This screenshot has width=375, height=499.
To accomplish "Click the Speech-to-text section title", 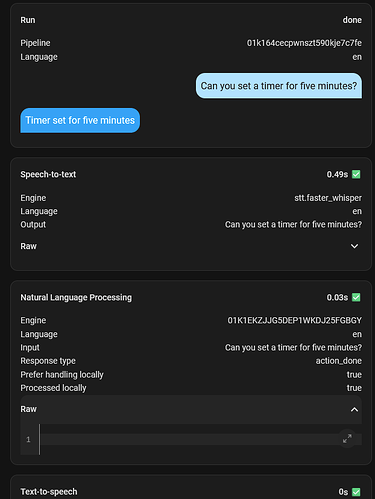I will (x=48, y=174).
